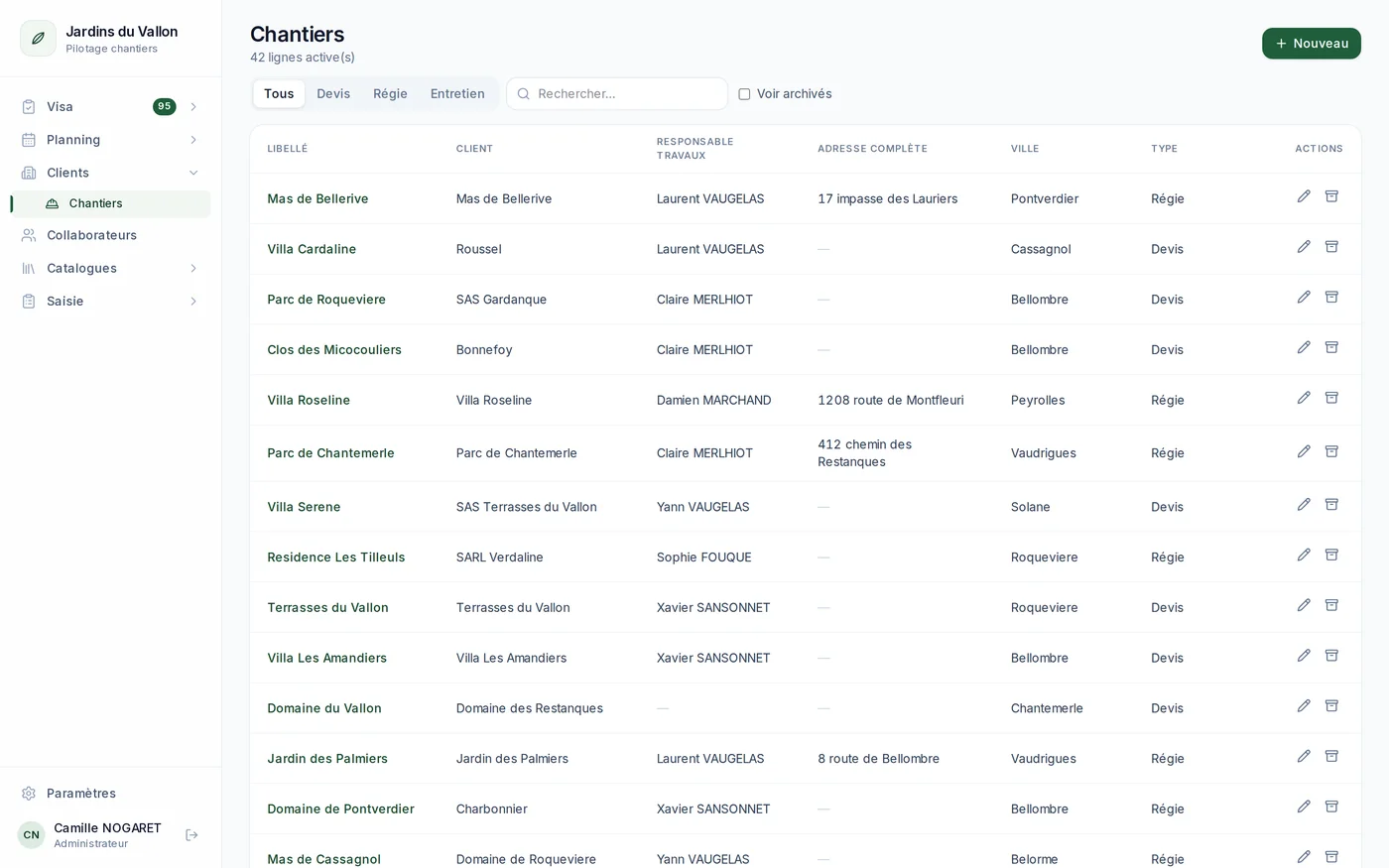The height and width of the screenshot is (868, 1389).
Task: Go to Collaborateurs page
Action: click(110, 236)
